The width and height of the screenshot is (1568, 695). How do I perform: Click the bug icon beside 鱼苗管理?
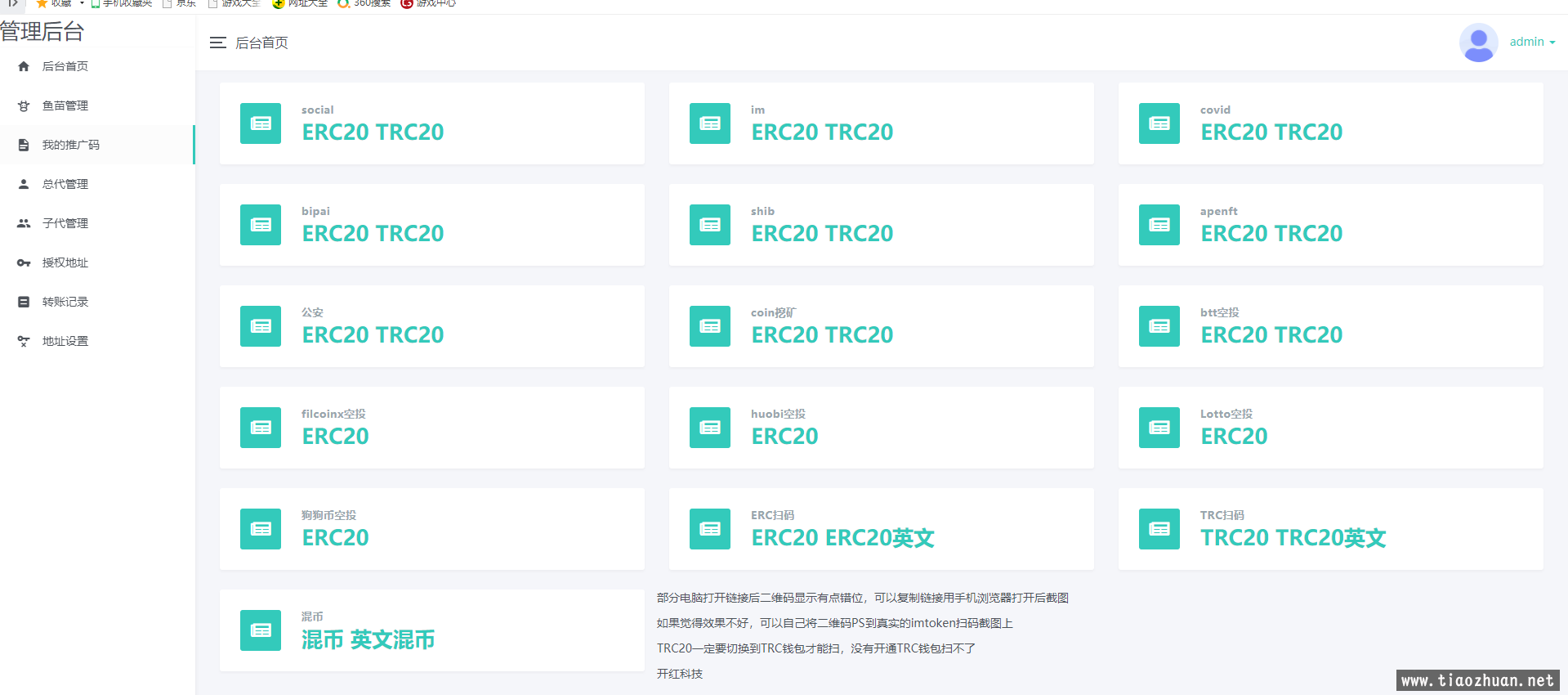24,105
